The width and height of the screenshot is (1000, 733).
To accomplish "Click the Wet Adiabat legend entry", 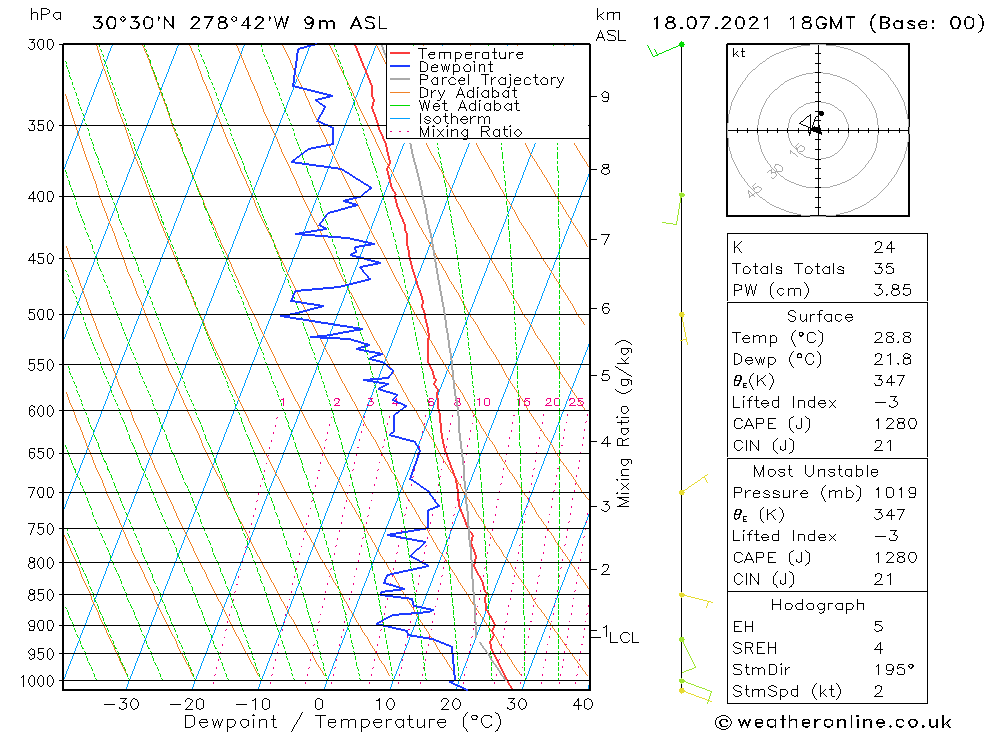I will click(x=455, y=105).
